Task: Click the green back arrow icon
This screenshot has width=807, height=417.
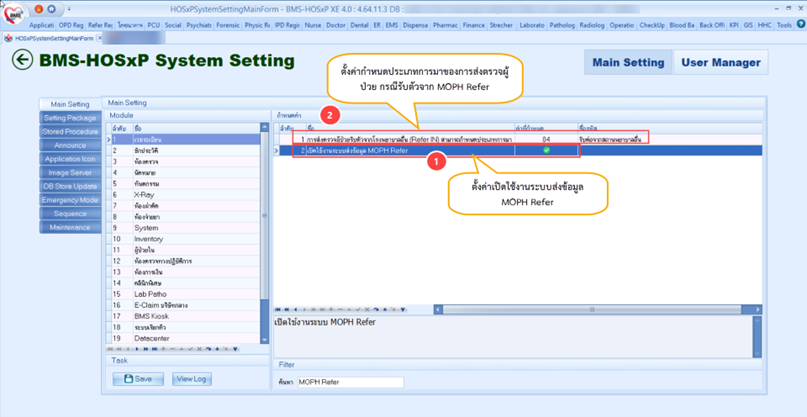Action: 22,60
